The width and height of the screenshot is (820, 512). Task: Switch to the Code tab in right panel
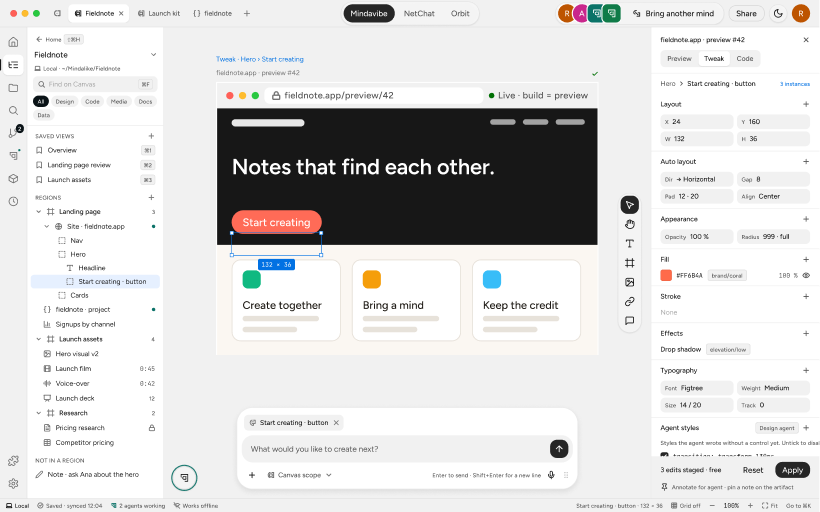pyautogui.click(x=745, y=59)
